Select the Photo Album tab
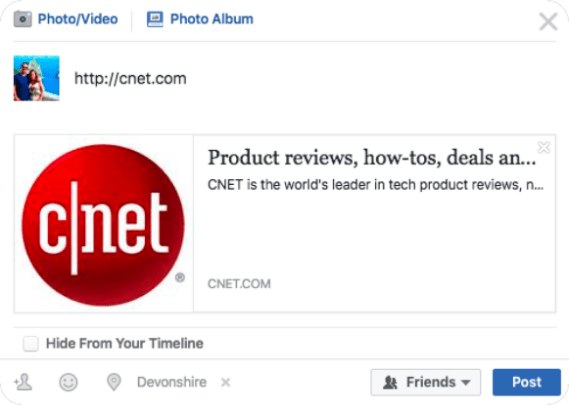 click(200, 19)
